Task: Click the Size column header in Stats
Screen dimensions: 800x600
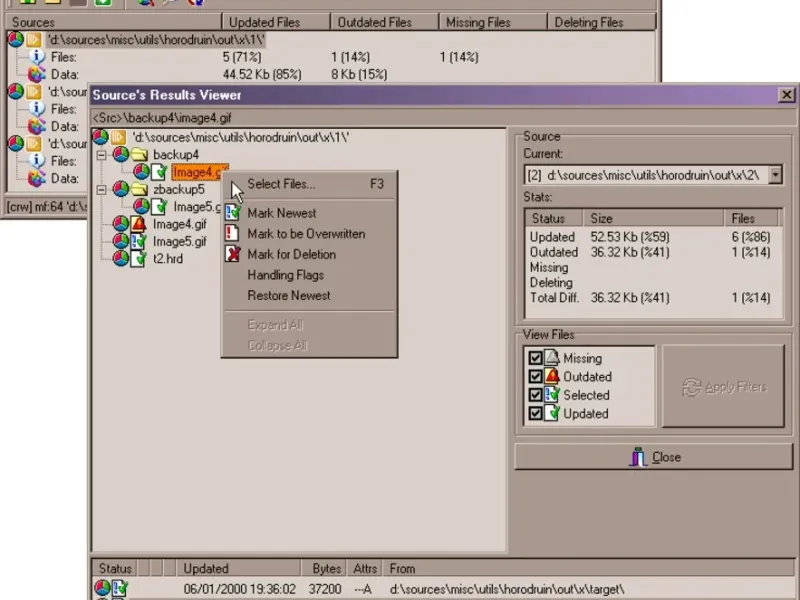Action: [654, 218]
